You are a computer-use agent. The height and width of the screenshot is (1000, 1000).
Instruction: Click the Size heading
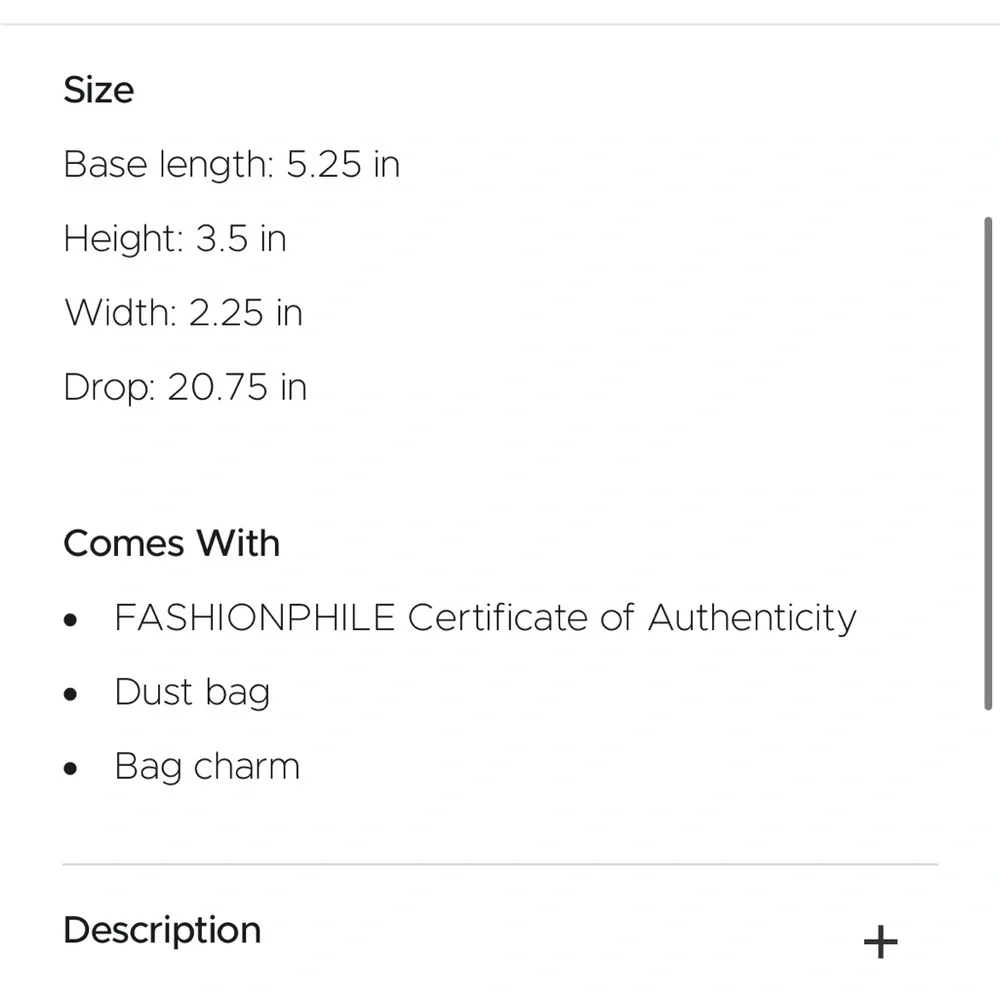(x=98, y=90)
